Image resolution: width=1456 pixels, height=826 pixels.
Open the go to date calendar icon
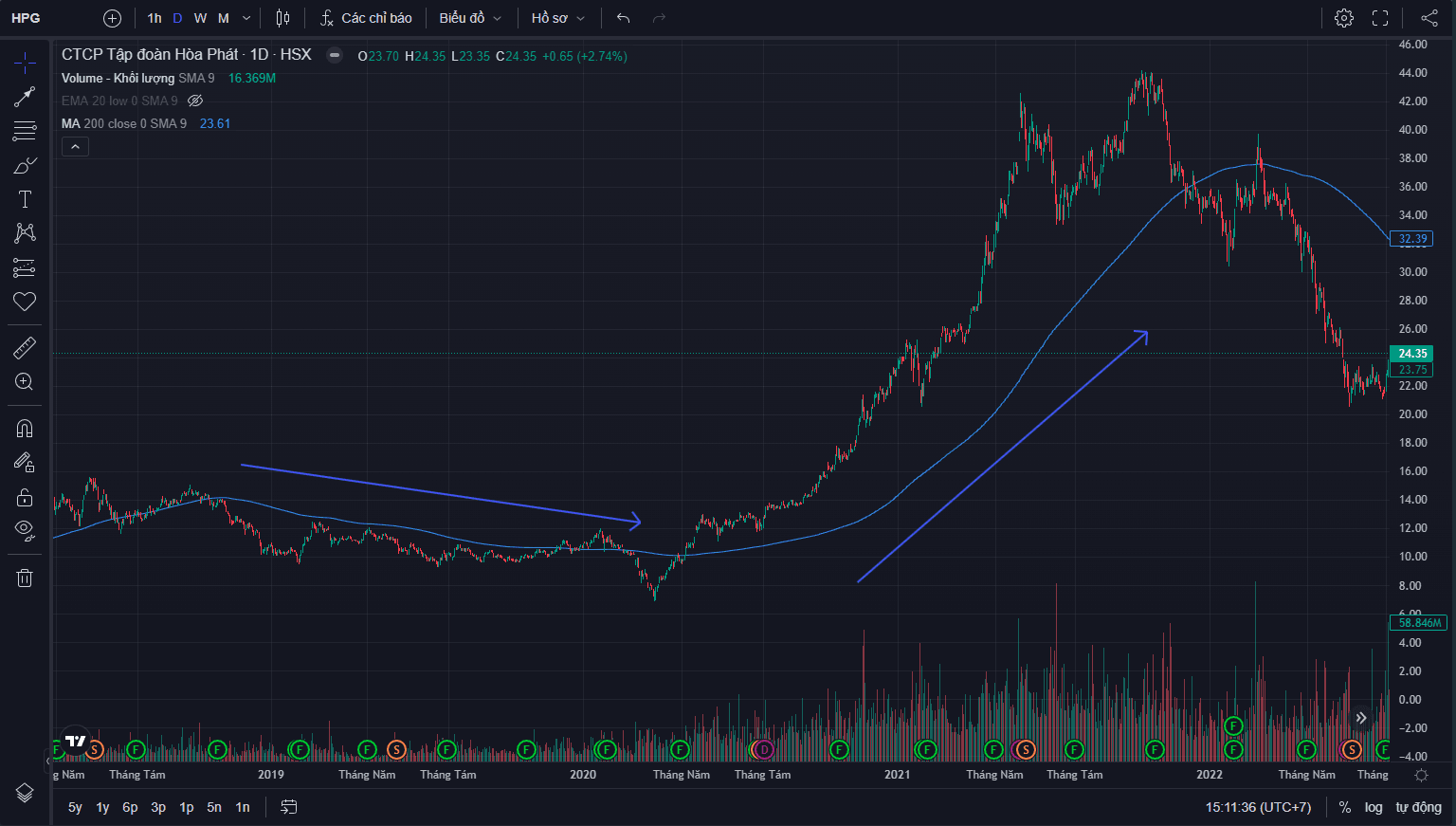pos(289,807)
